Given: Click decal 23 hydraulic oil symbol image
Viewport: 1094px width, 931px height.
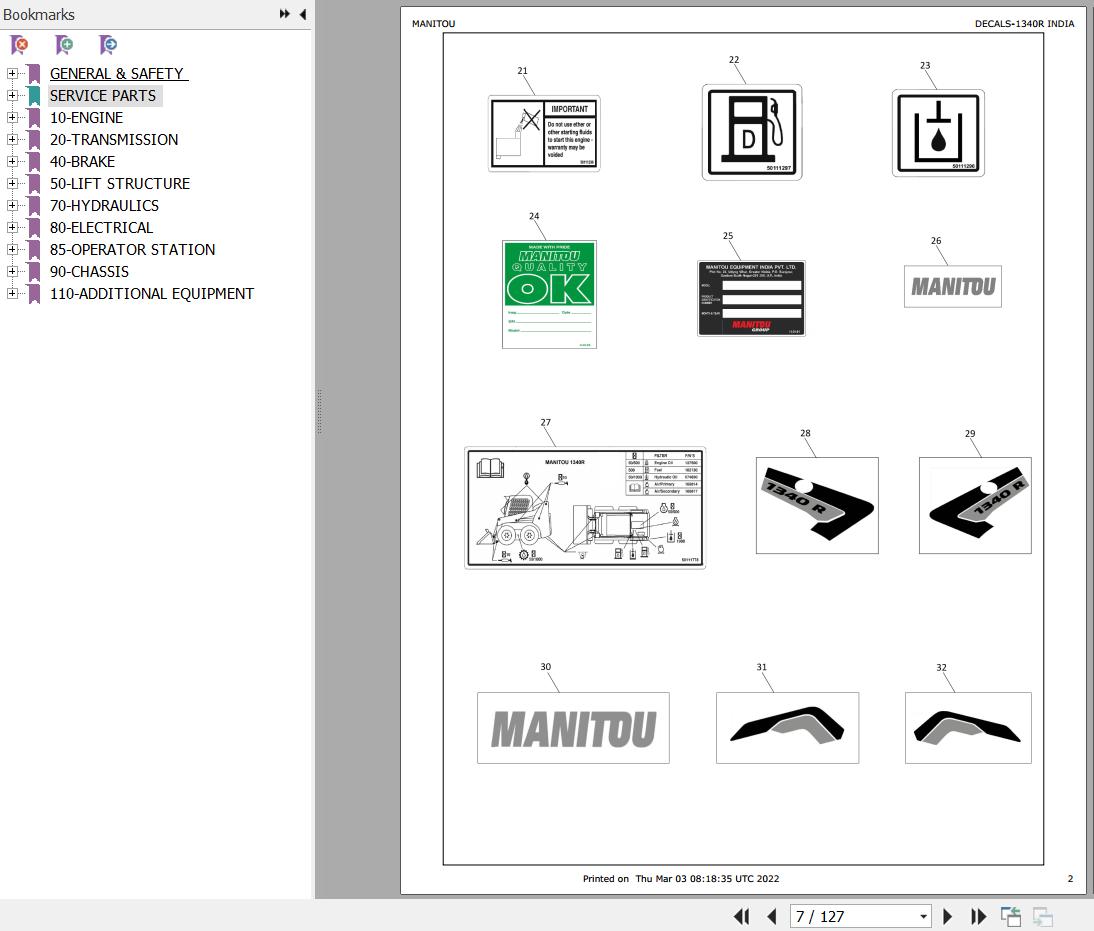Looking at the screenshot, I should point(938,133).
